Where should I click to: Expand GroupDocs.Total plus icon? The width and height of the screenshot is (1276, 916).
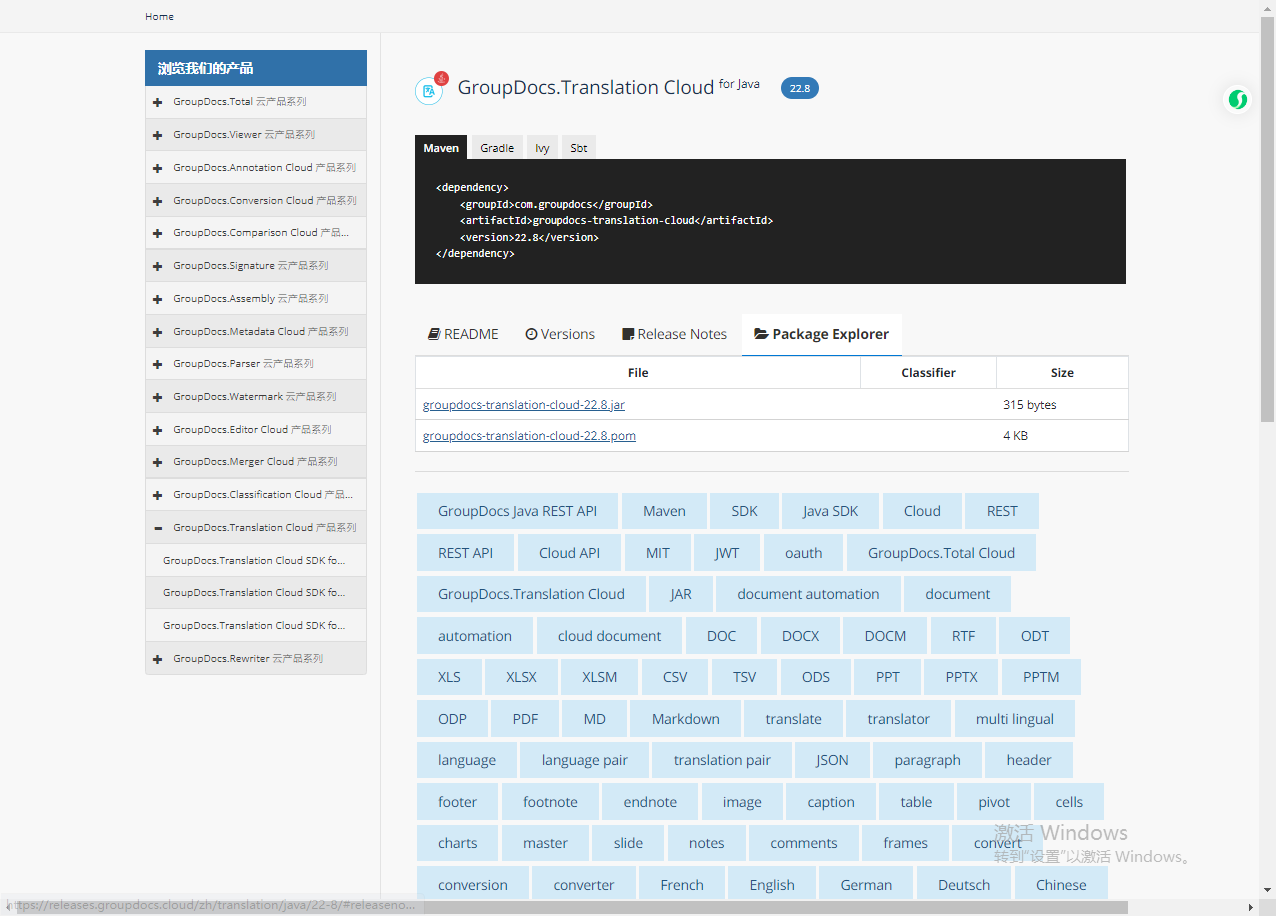[157, 102]
